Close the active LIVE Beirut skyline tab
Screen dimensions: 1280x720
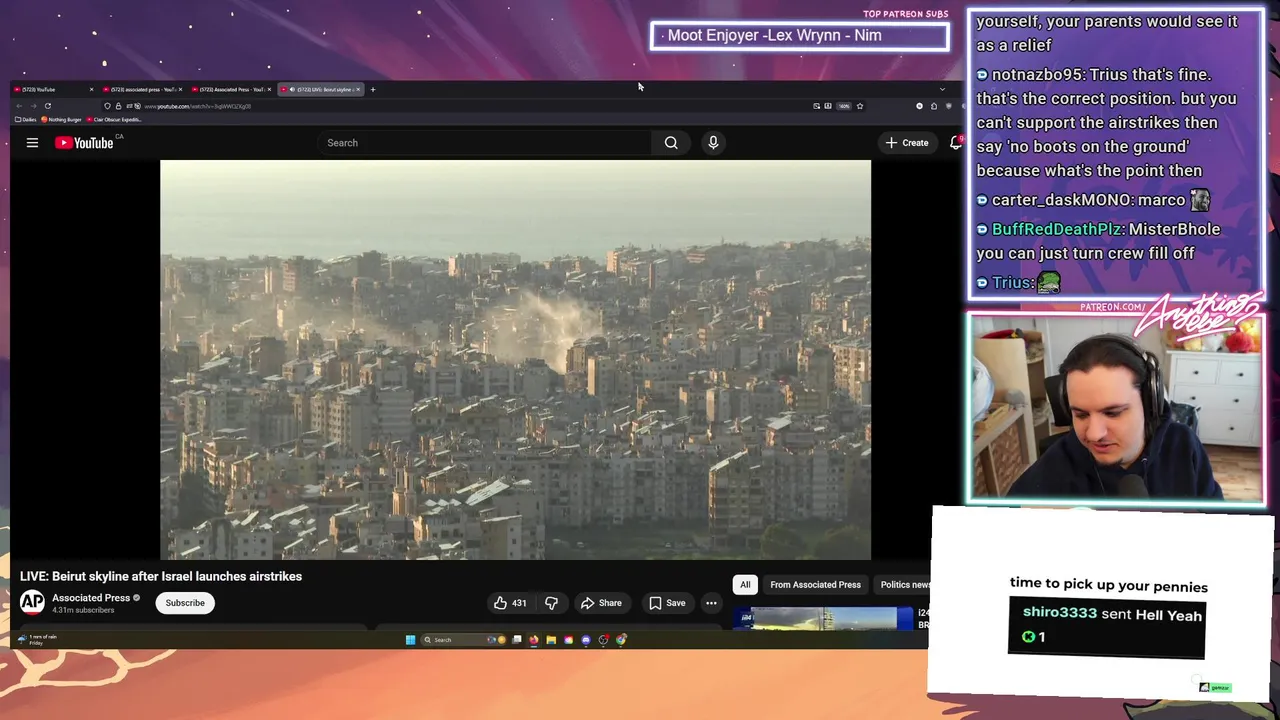358,90
